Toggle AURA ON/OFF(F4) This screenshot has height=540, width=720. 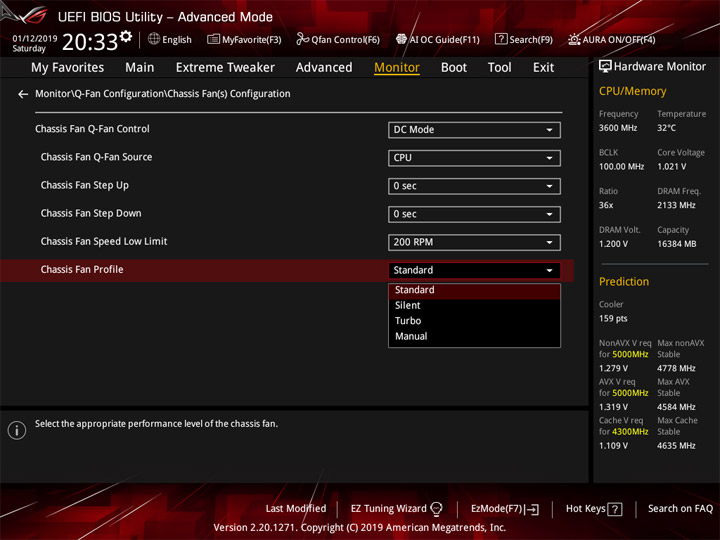[612, 39]
